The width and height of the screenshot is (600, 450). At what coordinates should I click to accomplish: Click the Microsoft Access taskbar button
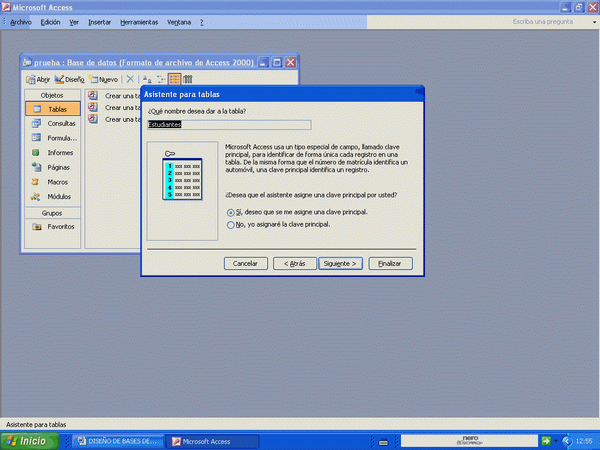[213, 441]
